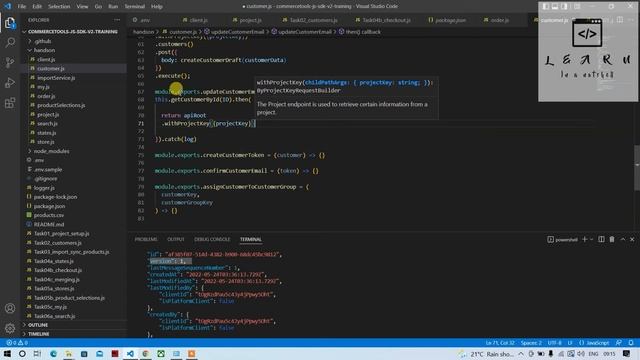Open terminal launch profile dropdown arrow
This screenshot has height=360, width=640.
591,239
